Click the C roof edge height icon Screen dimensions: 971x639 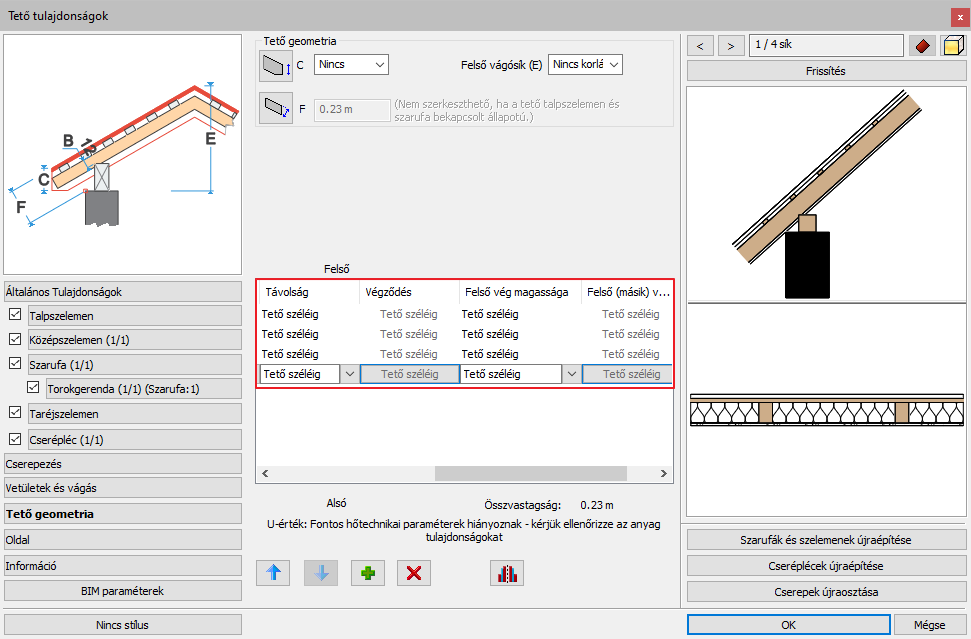[x=276, y=66]
